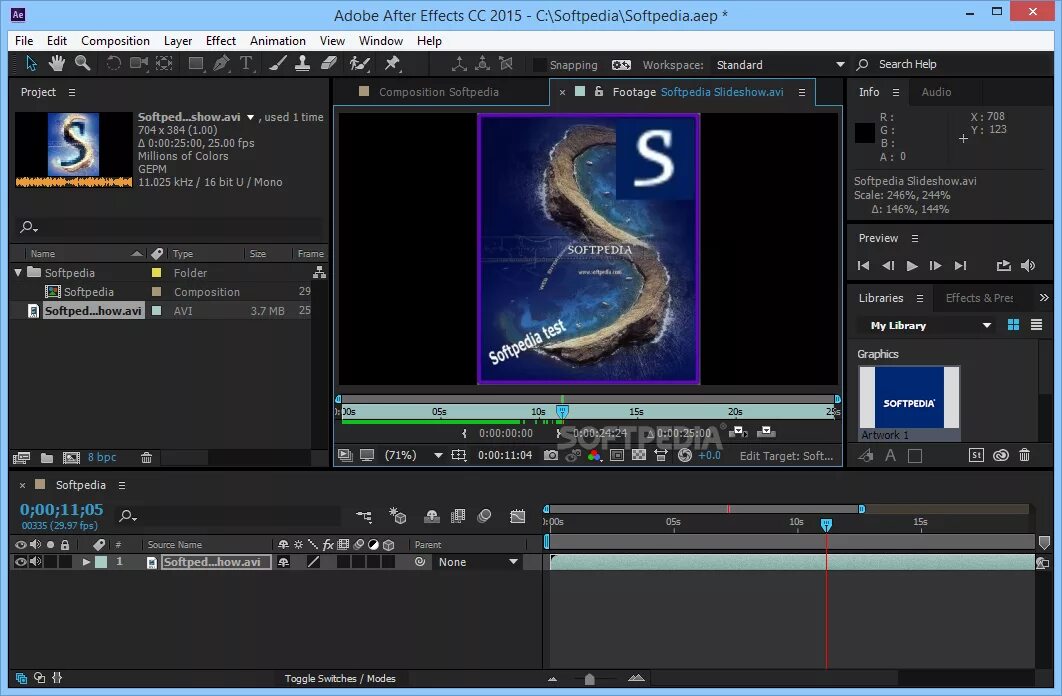The width and height of the screenshot is (1062, 696).
Task: Delete selected item with Project panel trash
Action: 146,457
